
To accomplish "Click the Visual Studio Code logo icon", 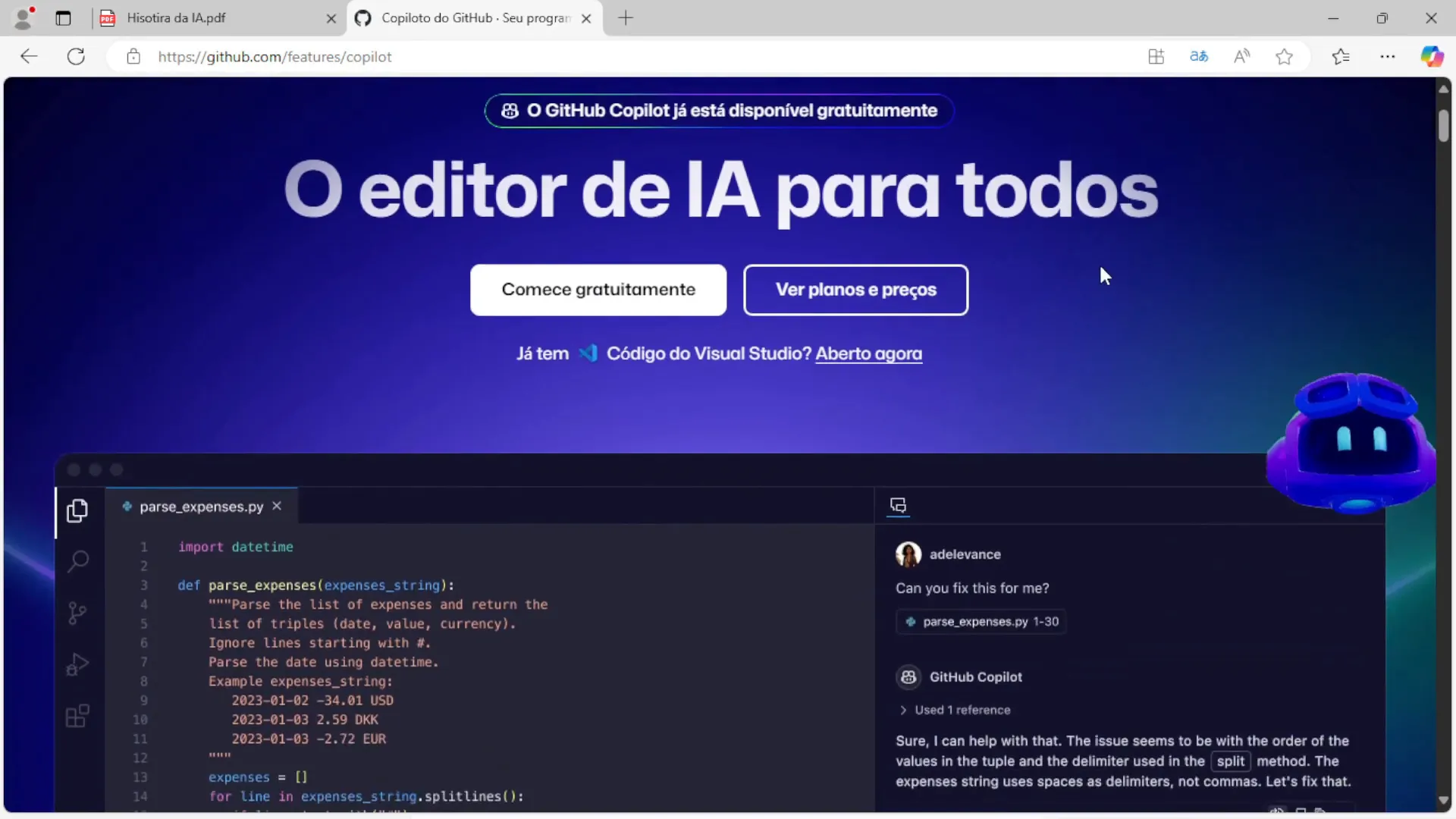I will [588, 353].
